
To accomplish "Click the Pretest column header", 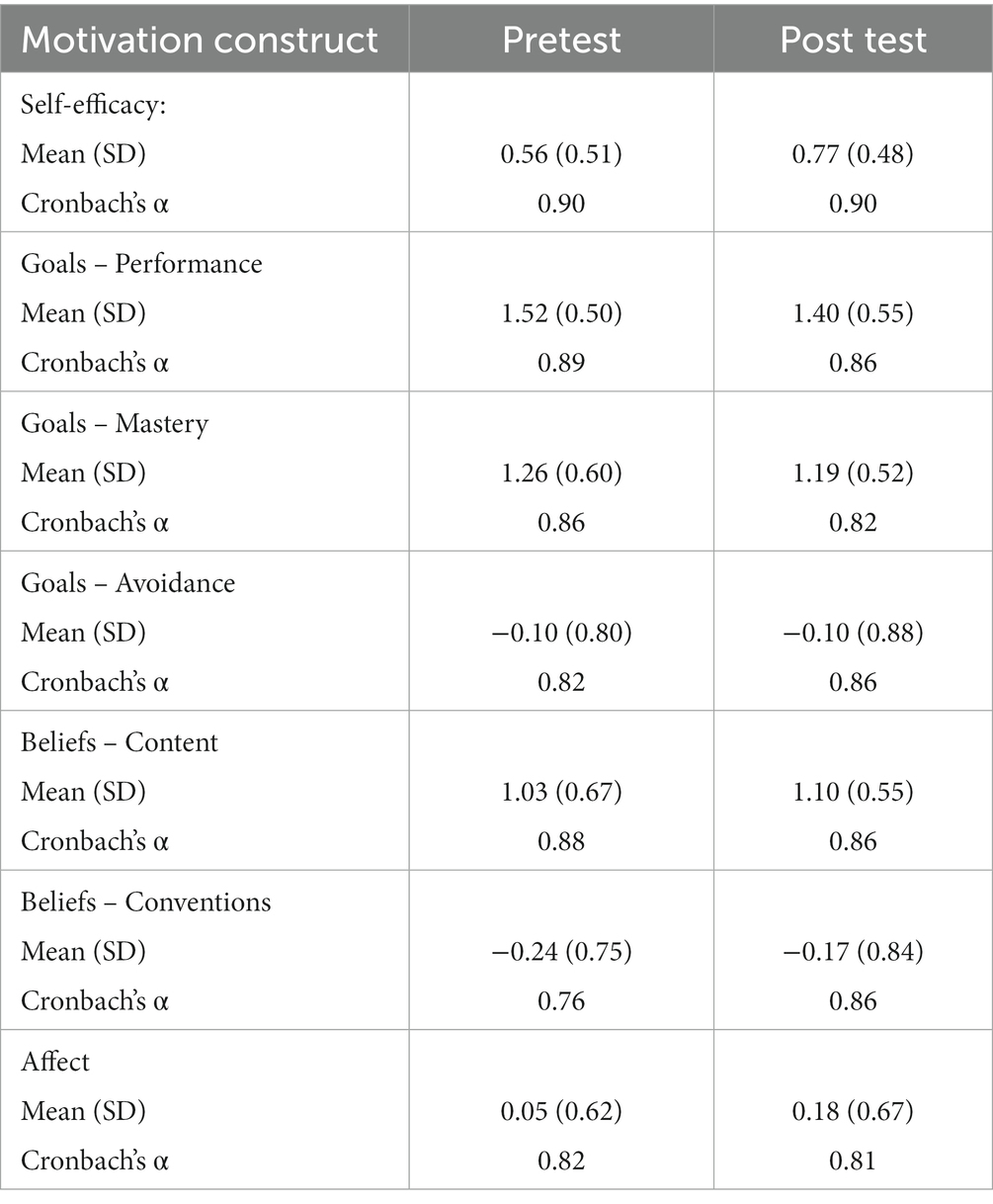I will pos(561,40).
